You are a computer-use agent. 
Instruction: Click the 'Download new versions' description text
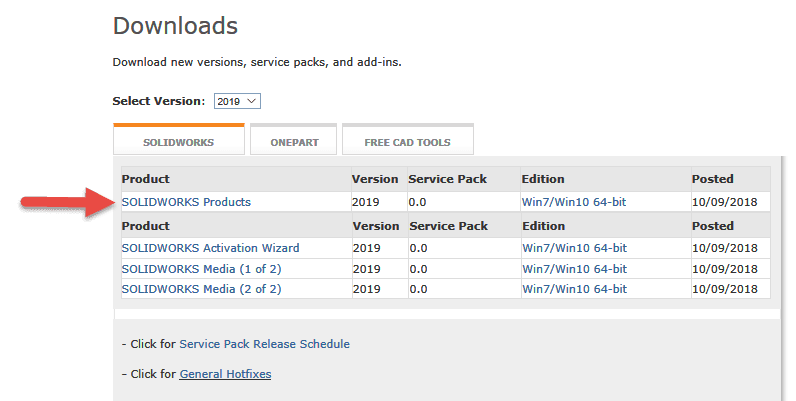(257, 62)
